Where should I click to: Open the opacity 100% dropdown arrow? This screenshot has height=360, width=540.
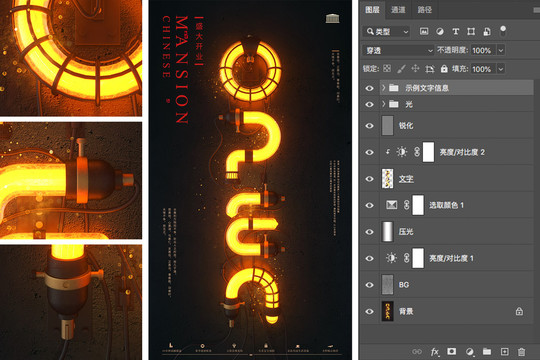(501, 50)
